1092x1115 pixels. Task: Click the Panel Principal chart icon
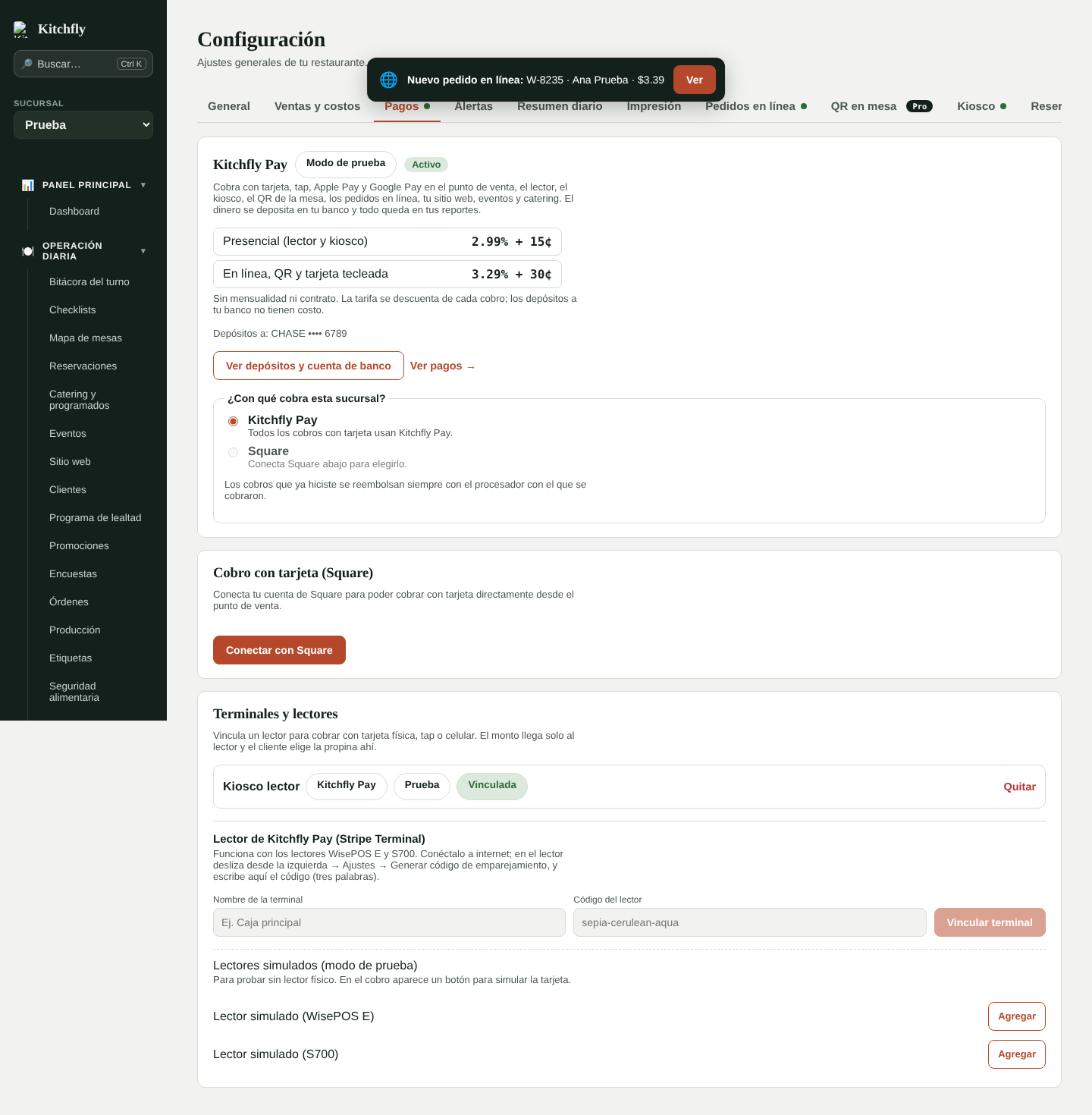point(28,185)
